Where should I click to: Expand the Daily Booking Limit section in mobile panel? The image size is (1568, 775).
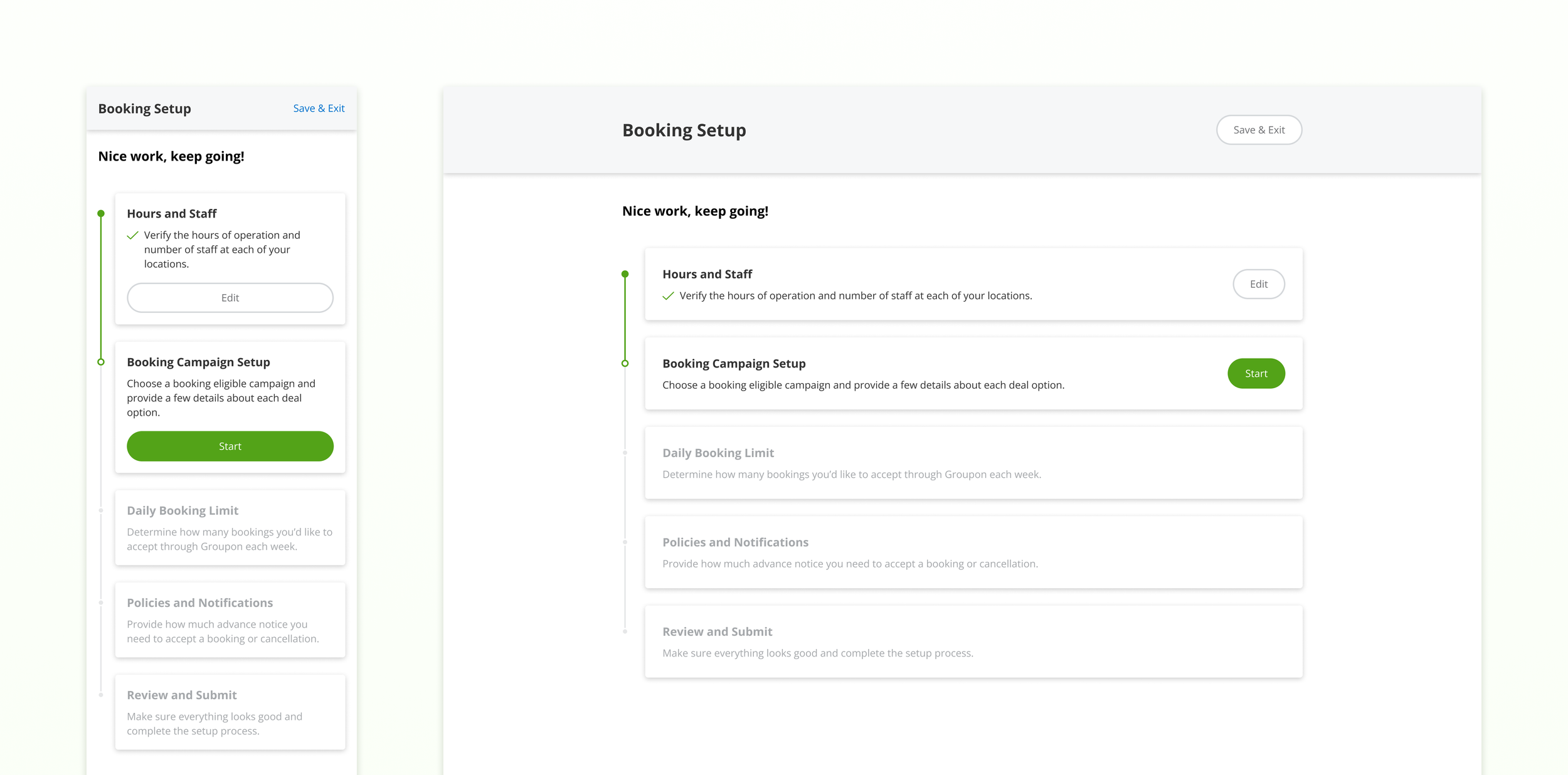click(230, 527)
